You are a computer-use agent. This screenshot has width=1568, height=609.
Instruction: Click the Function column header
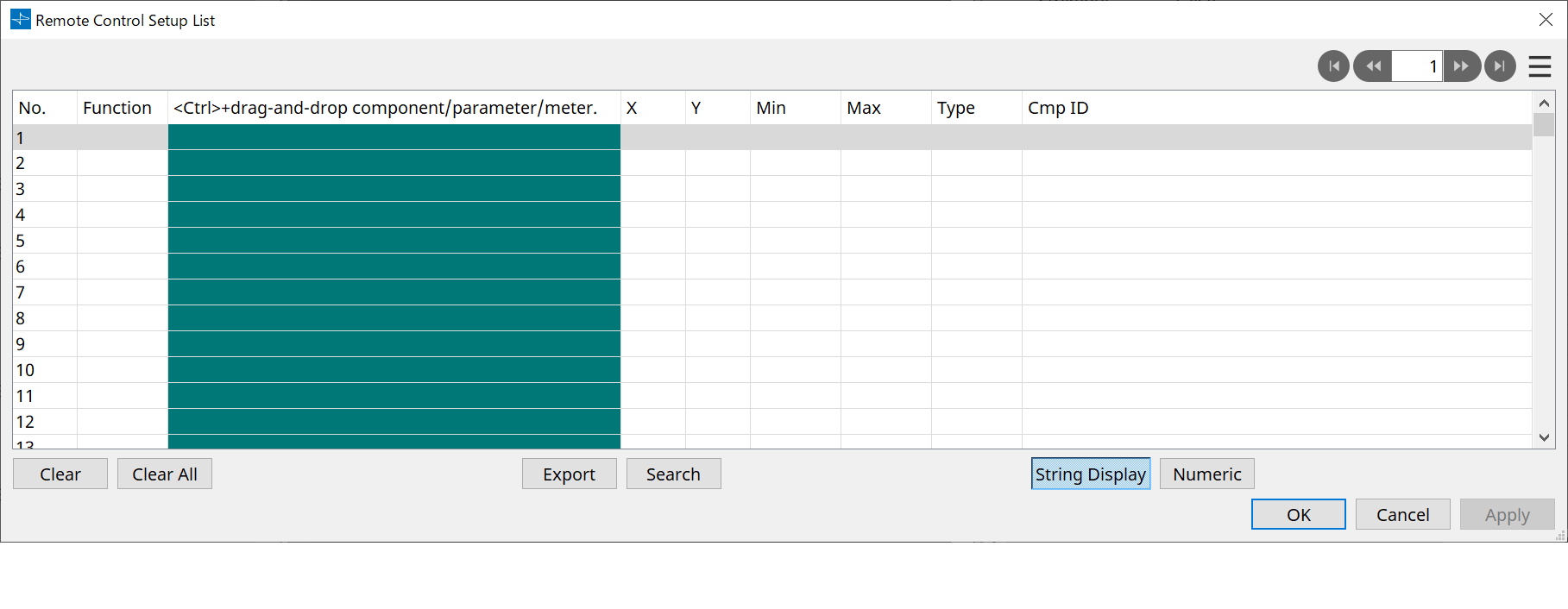pos(117,108)
